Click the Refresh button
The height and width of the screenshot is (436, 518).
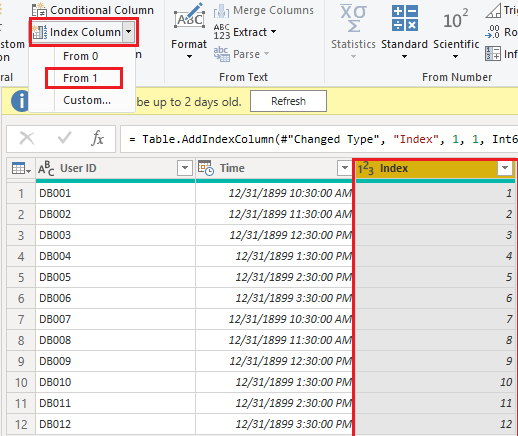coord(288,101)
